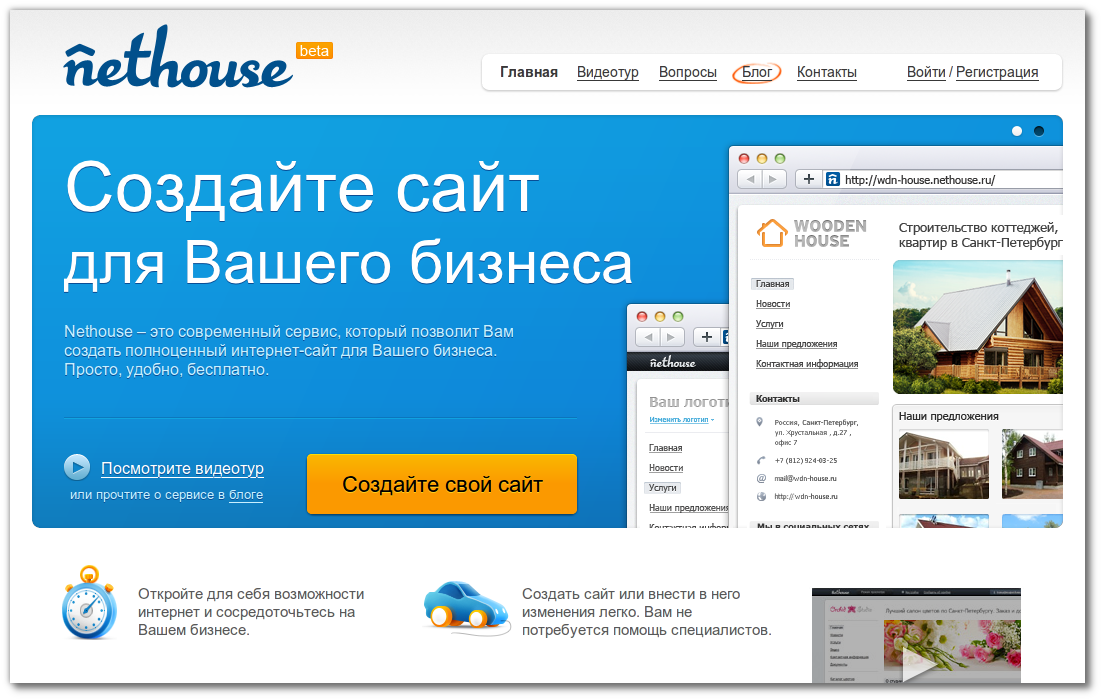The image size is (1102, 700).
Task: Click the favicon beside the wdn-house URL
Action: coord(833,179)
